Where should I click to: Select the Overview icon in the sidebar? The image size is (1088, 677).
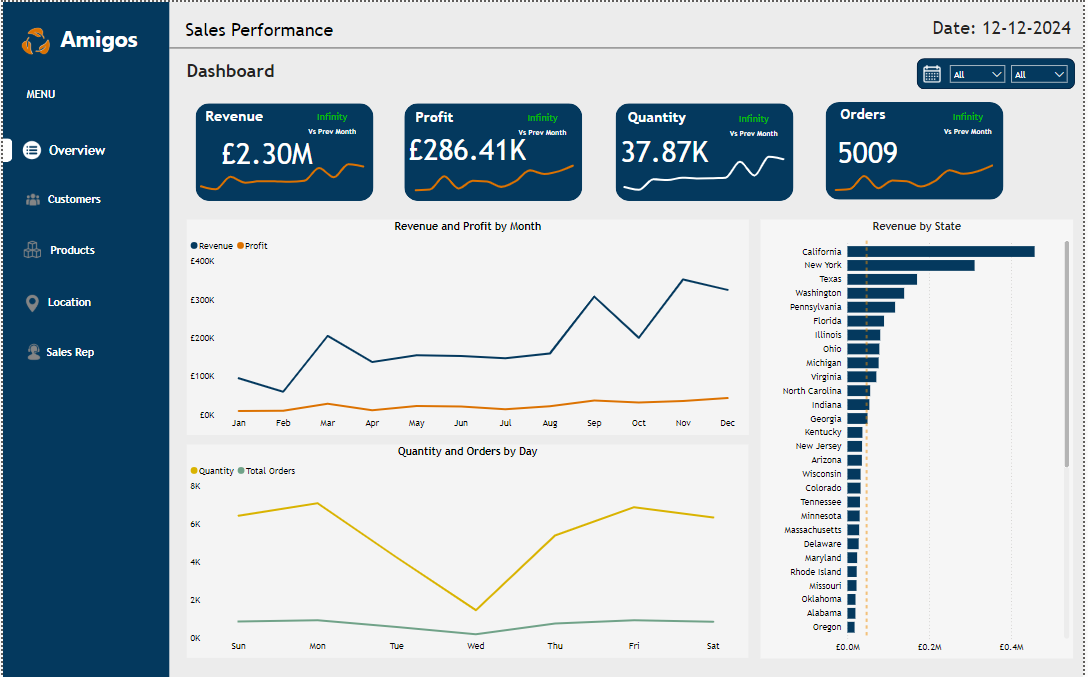click(31, 150)
